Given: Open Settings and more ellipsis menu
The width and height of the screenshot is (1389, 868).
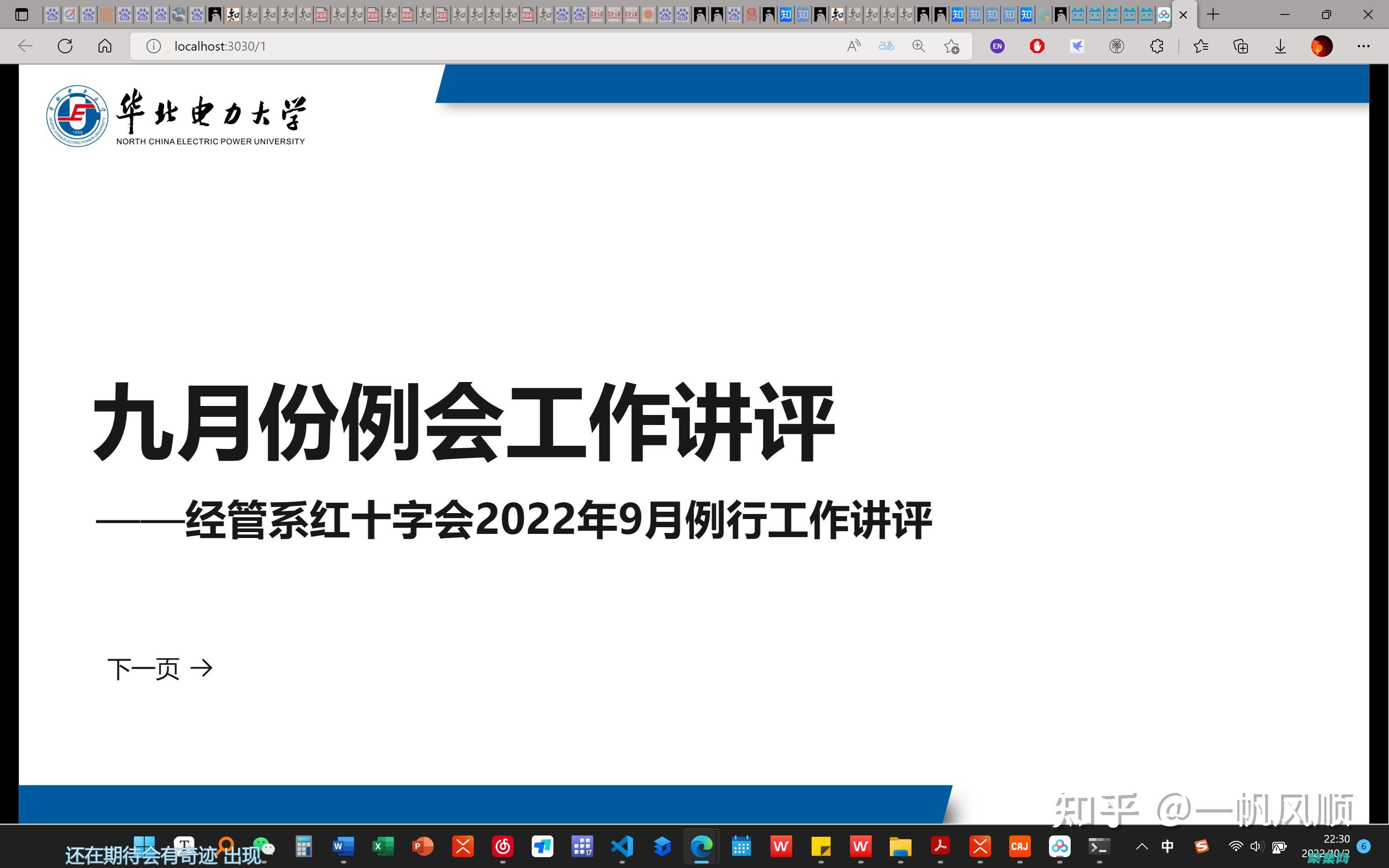Looking at the screenshot, I should (x=1363, y=46).
